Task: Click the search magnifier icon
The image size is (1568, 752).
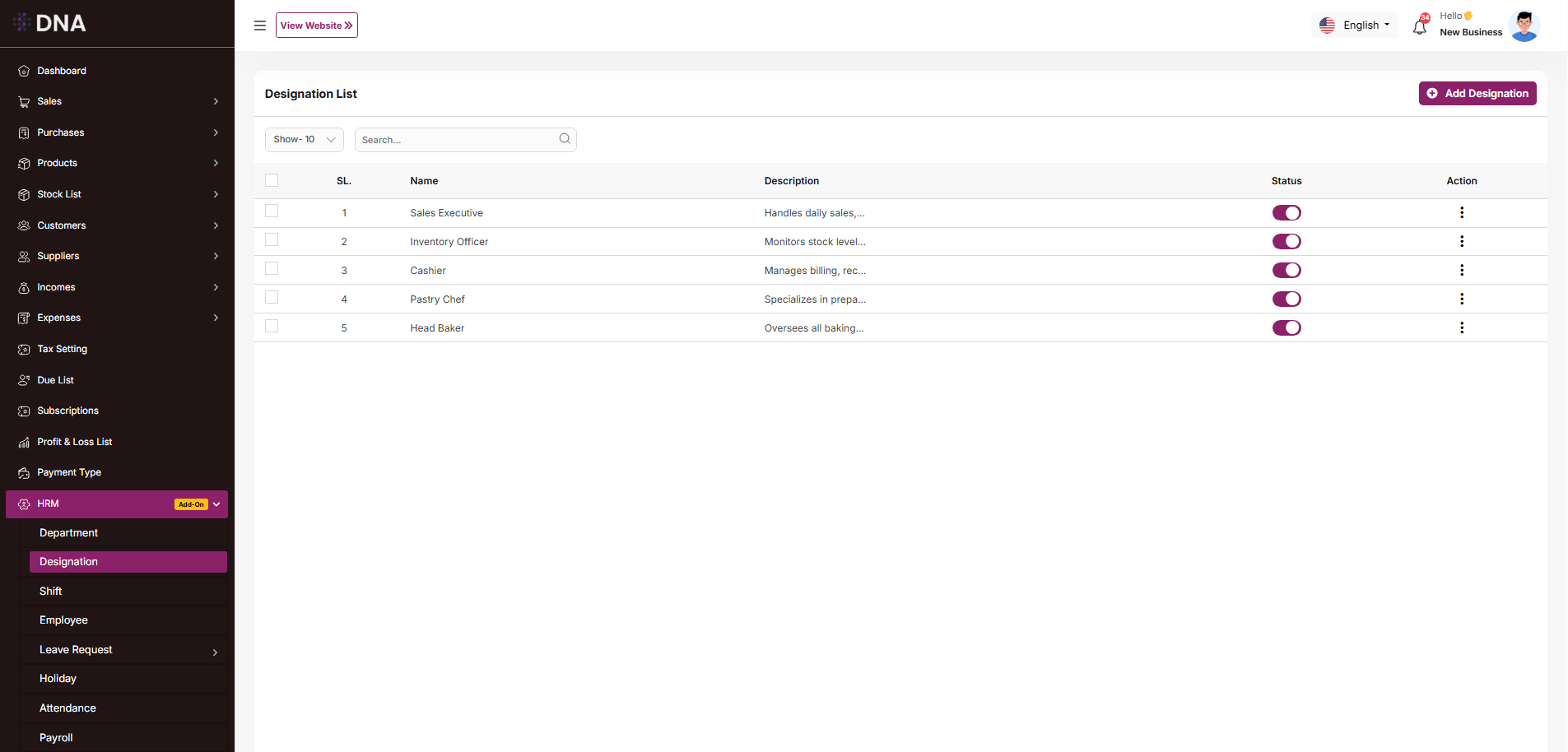Action: click(x=565, y=139)
